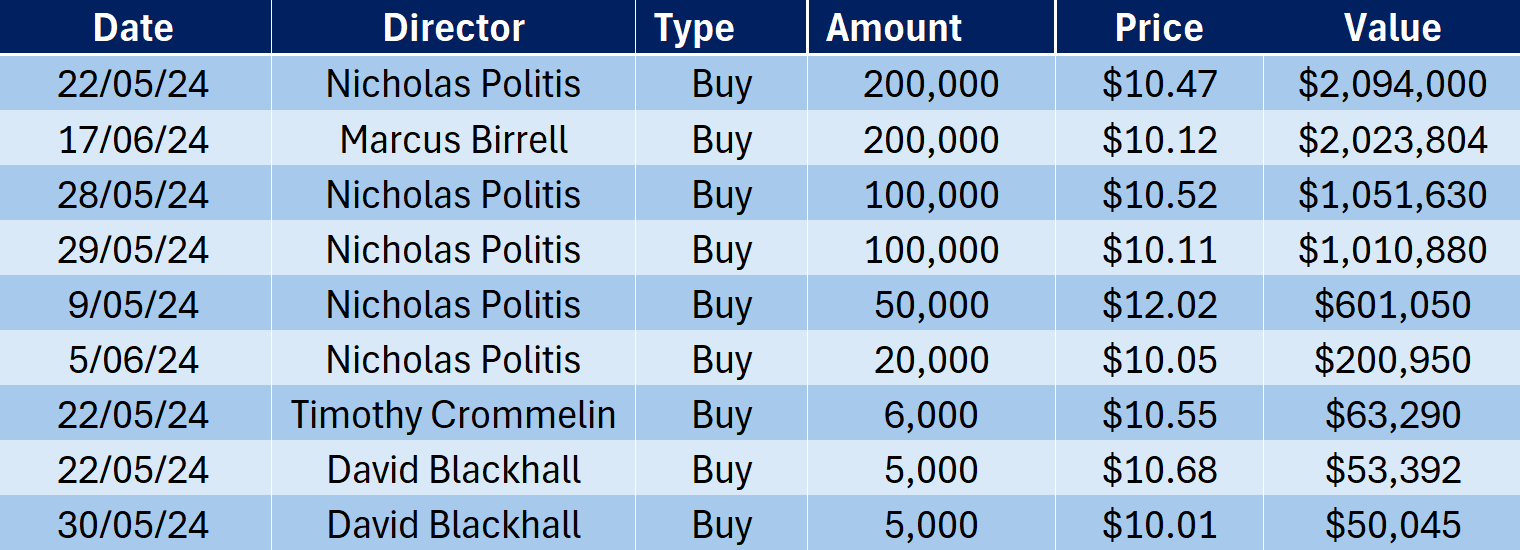Click the Date column header
Viewport: 1520px width, 550px height.
[133, 28]
